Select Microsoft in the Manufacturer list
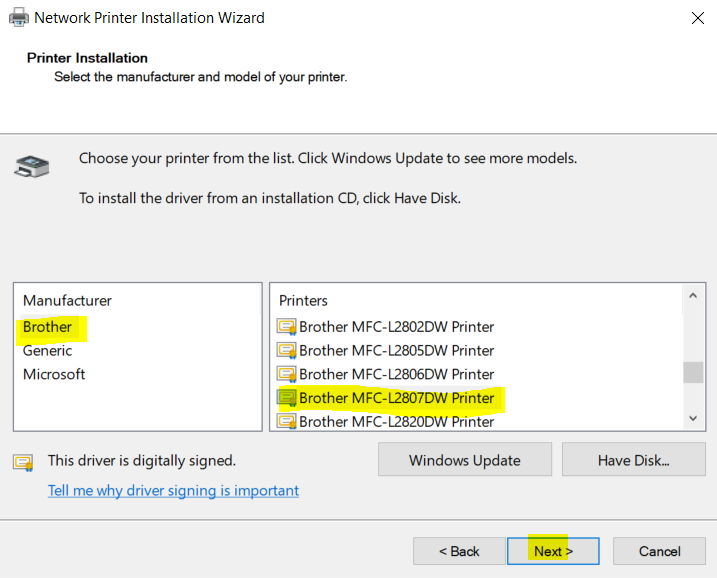Viewport: 717px width, 578px height. coord(54,375)
